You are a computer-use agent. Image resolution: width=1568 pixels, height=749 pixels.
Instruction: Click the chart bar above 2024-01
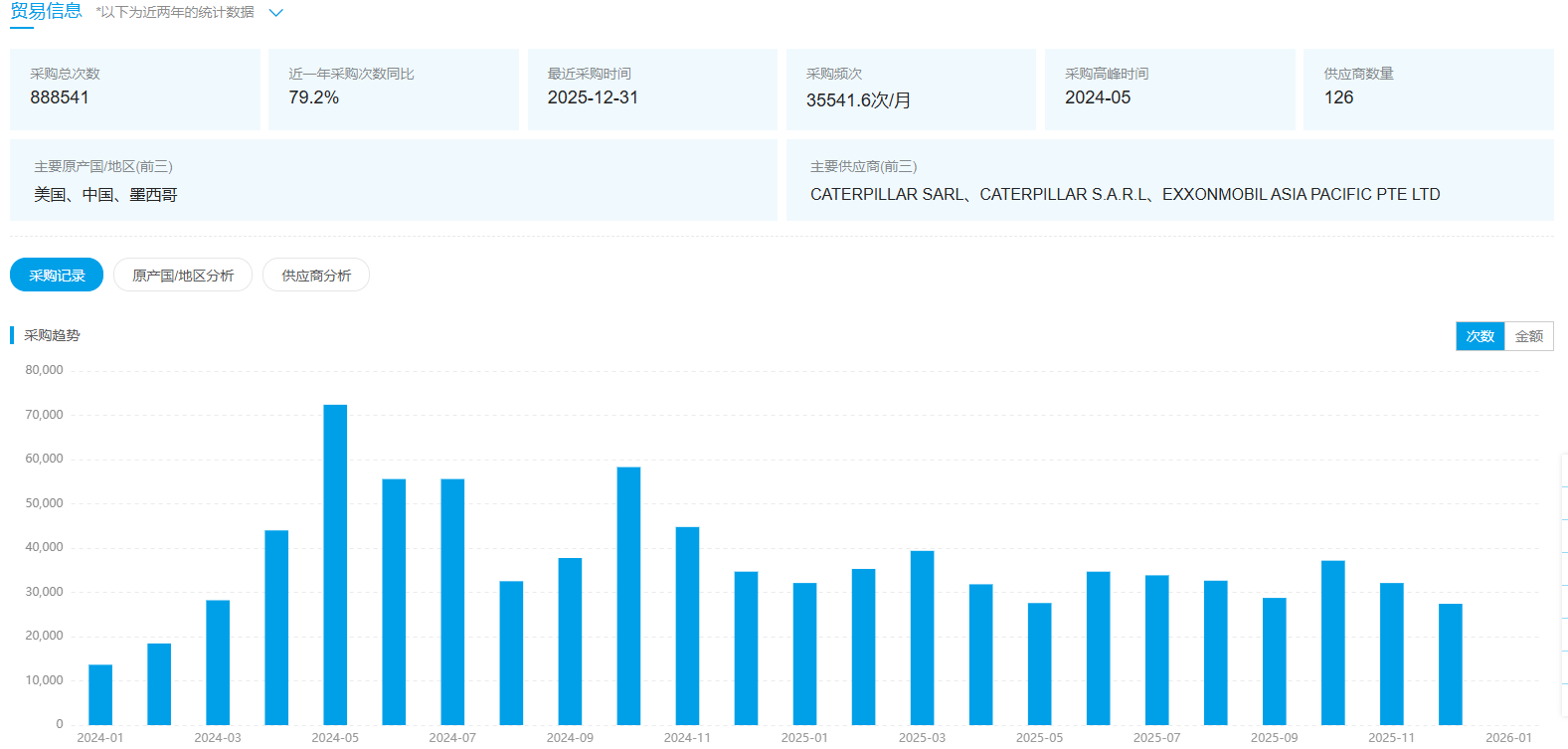(100, 694)
